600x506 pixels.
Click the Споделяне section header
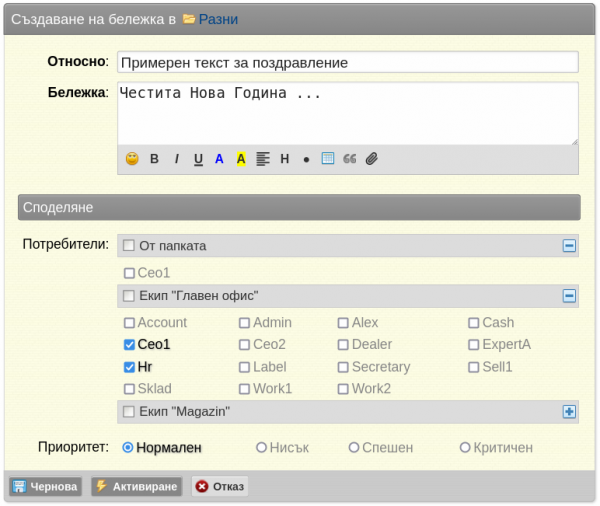pyautogui.click(x=299, y=207)
